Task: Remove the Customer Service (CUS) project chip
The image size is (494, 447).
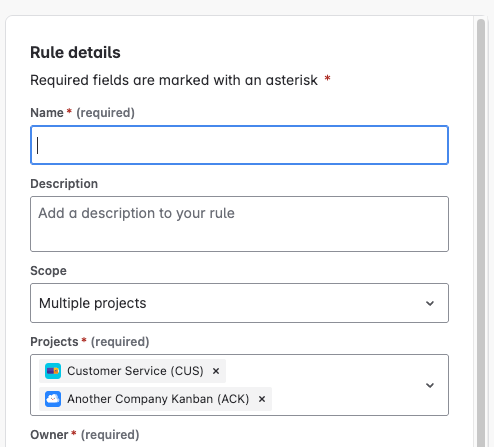Action: tap(216, 371)
